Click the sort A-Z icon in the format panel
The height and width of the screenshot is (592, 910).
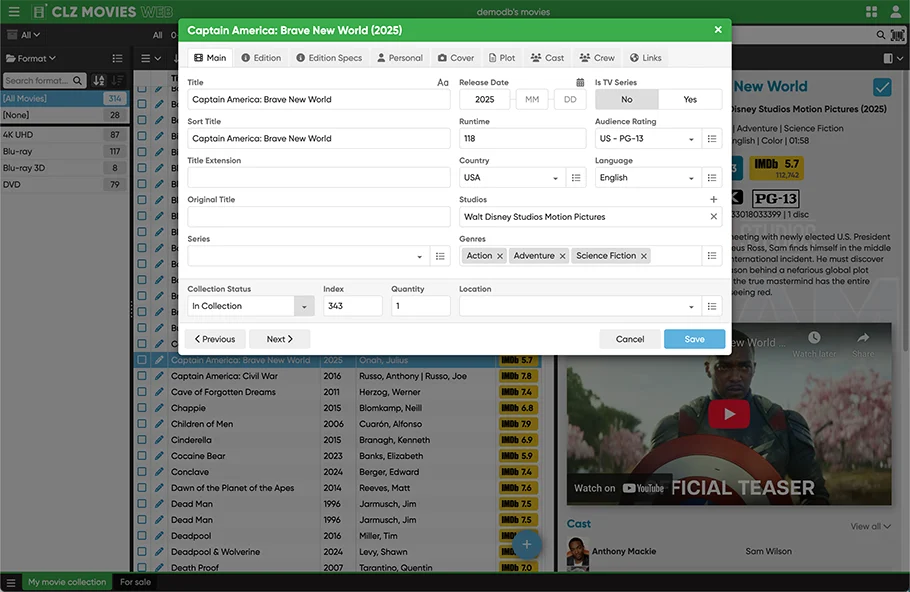[x=99, y=81]
